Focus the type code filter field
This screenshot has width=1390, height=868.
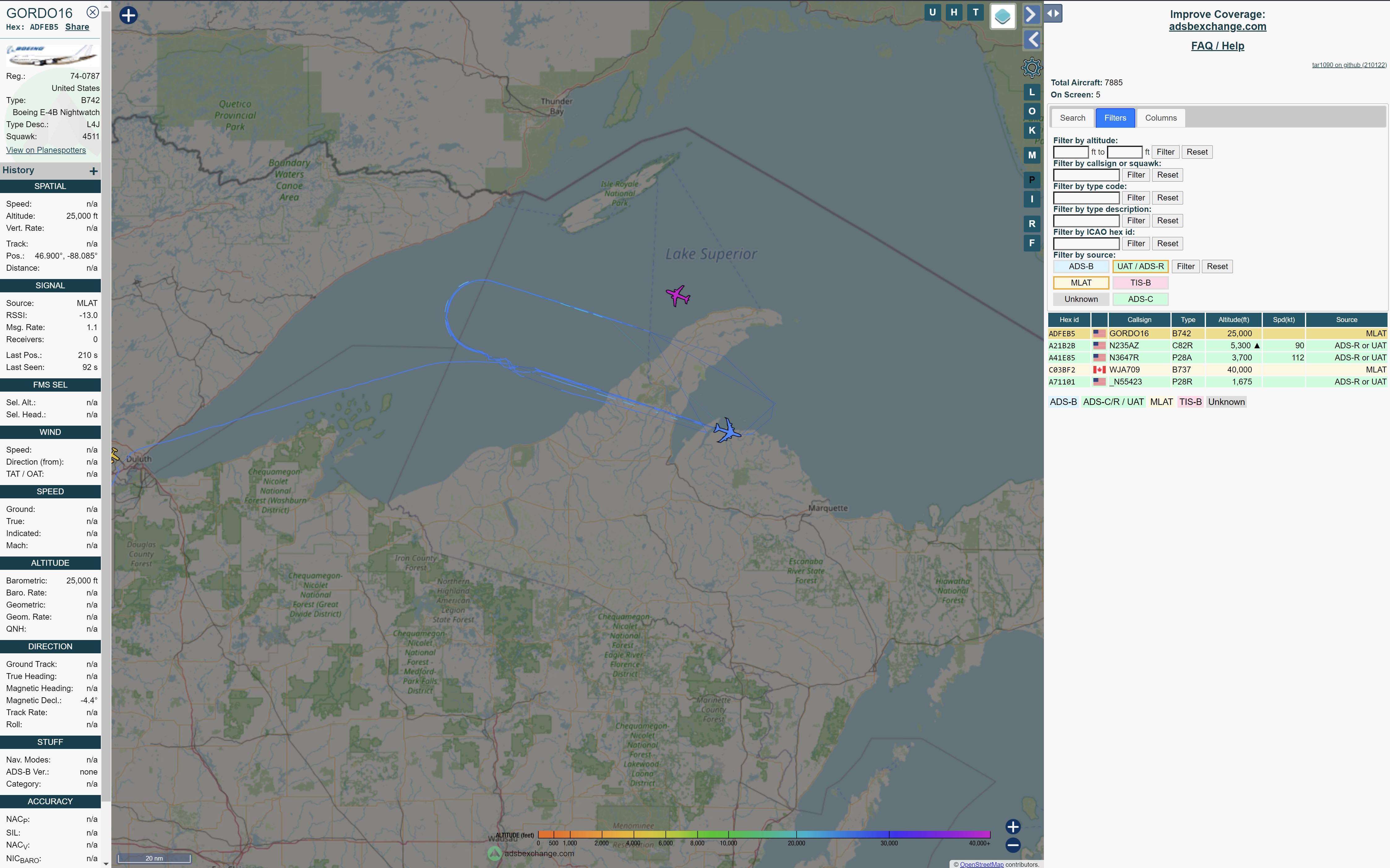1086,198
